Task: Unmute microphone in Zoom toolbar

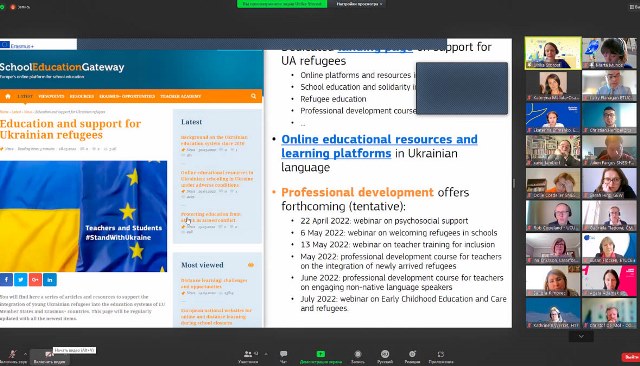Action: coord(12,356)
